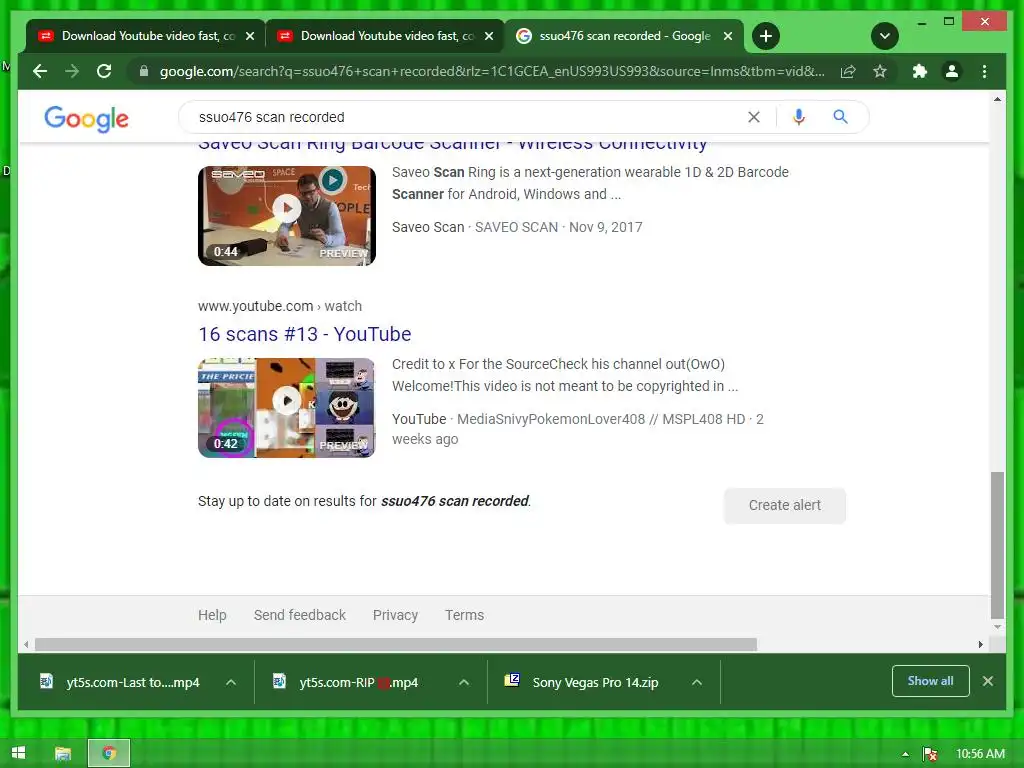This screenshot has width=1024, height=768.
Task: Click the forward navigation arrow
Action: click(x=72, y=71)
